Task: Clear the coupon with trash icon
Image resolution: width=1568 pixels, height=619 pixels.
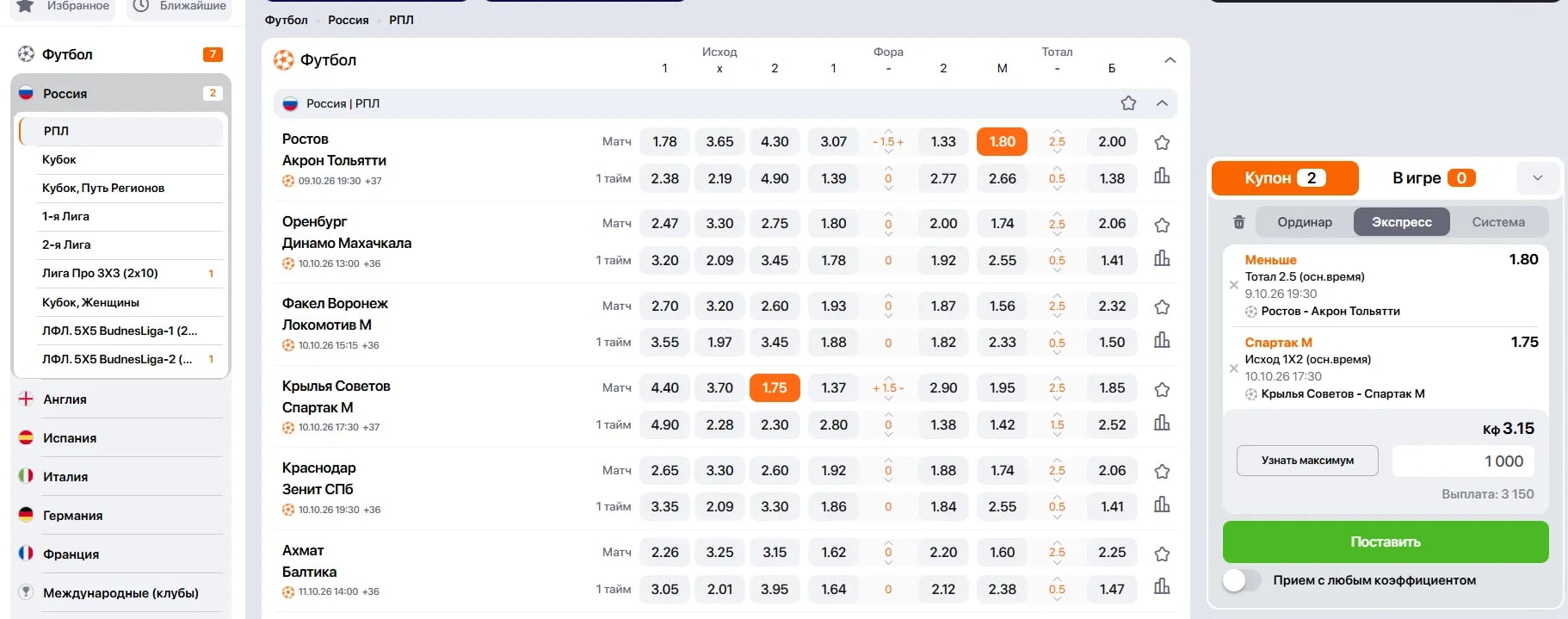Action: point(1239,222)
